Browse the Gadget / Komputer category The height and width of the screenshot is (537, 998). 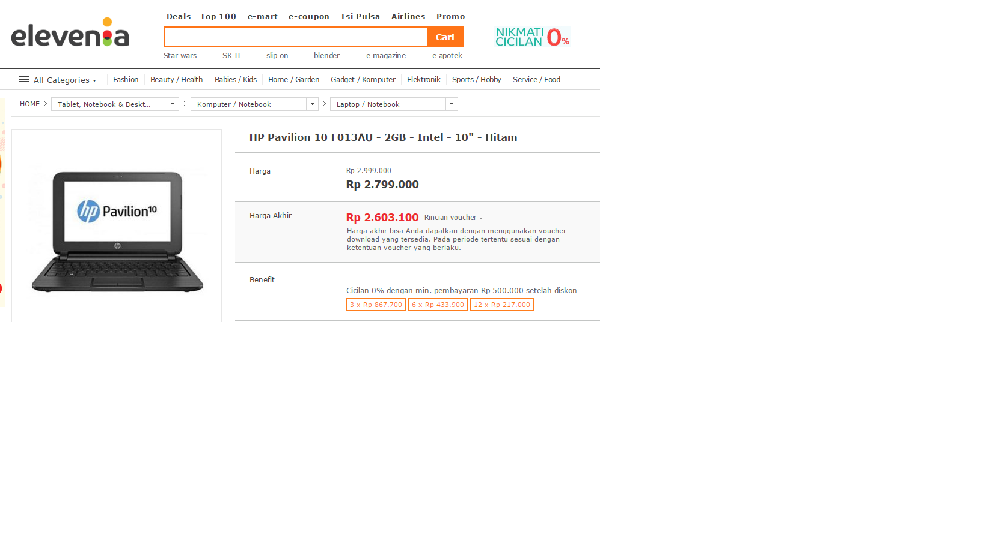point(363,80)
